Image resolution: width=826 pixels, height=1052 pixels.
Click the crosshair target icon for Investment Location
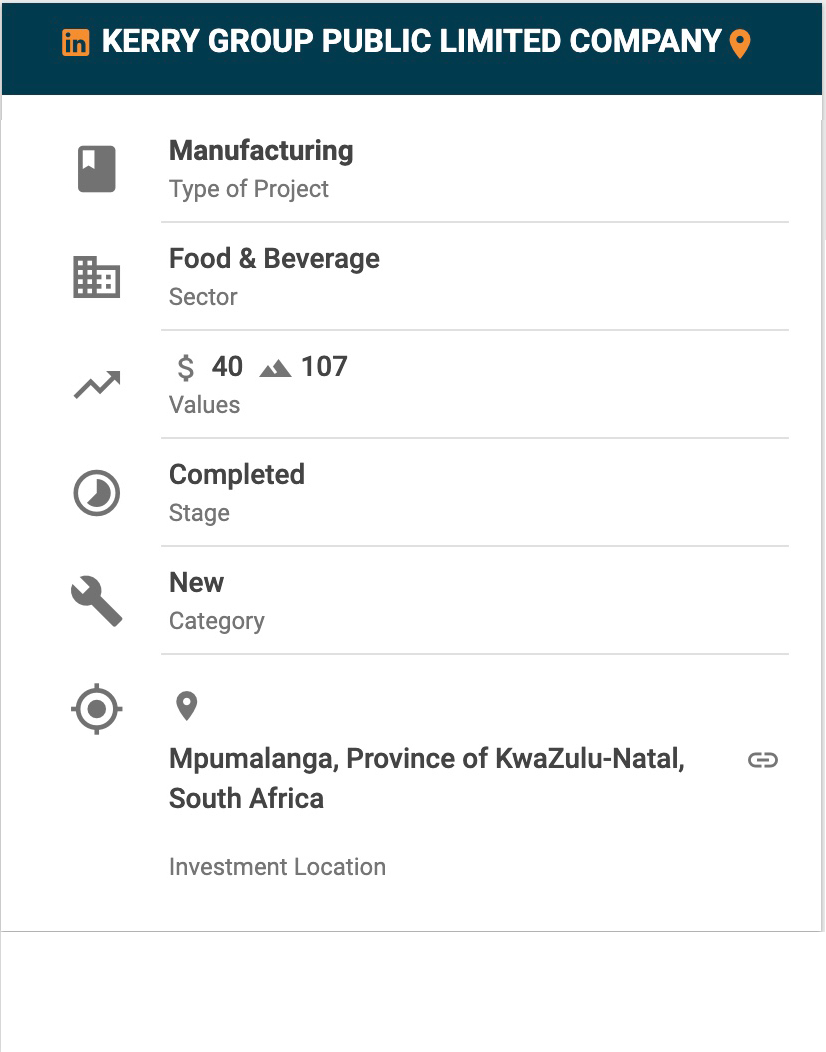pyautogui.click(x=97, y=708)
